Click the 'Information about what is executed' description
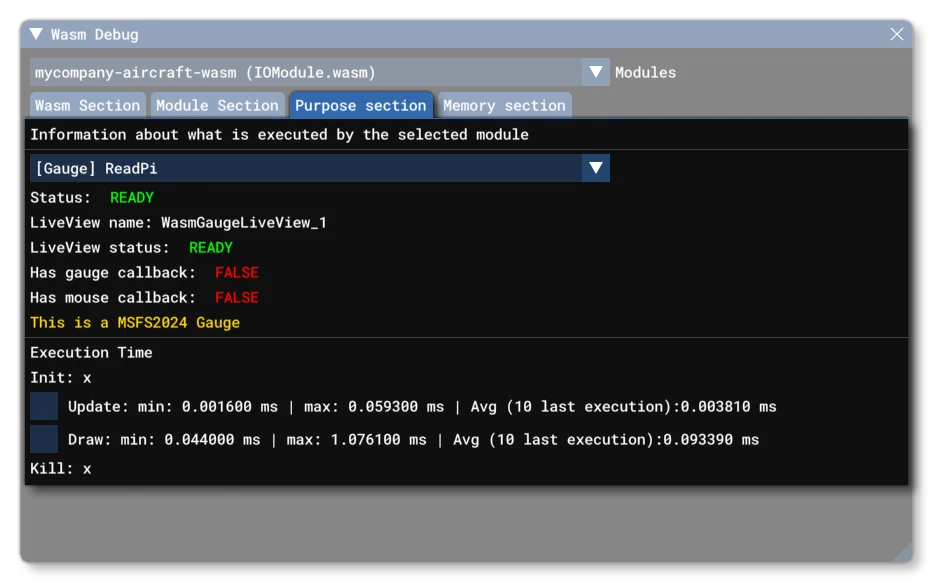This screenshot has height=583, width=933. pyautogui.click(x=279, y=134)
